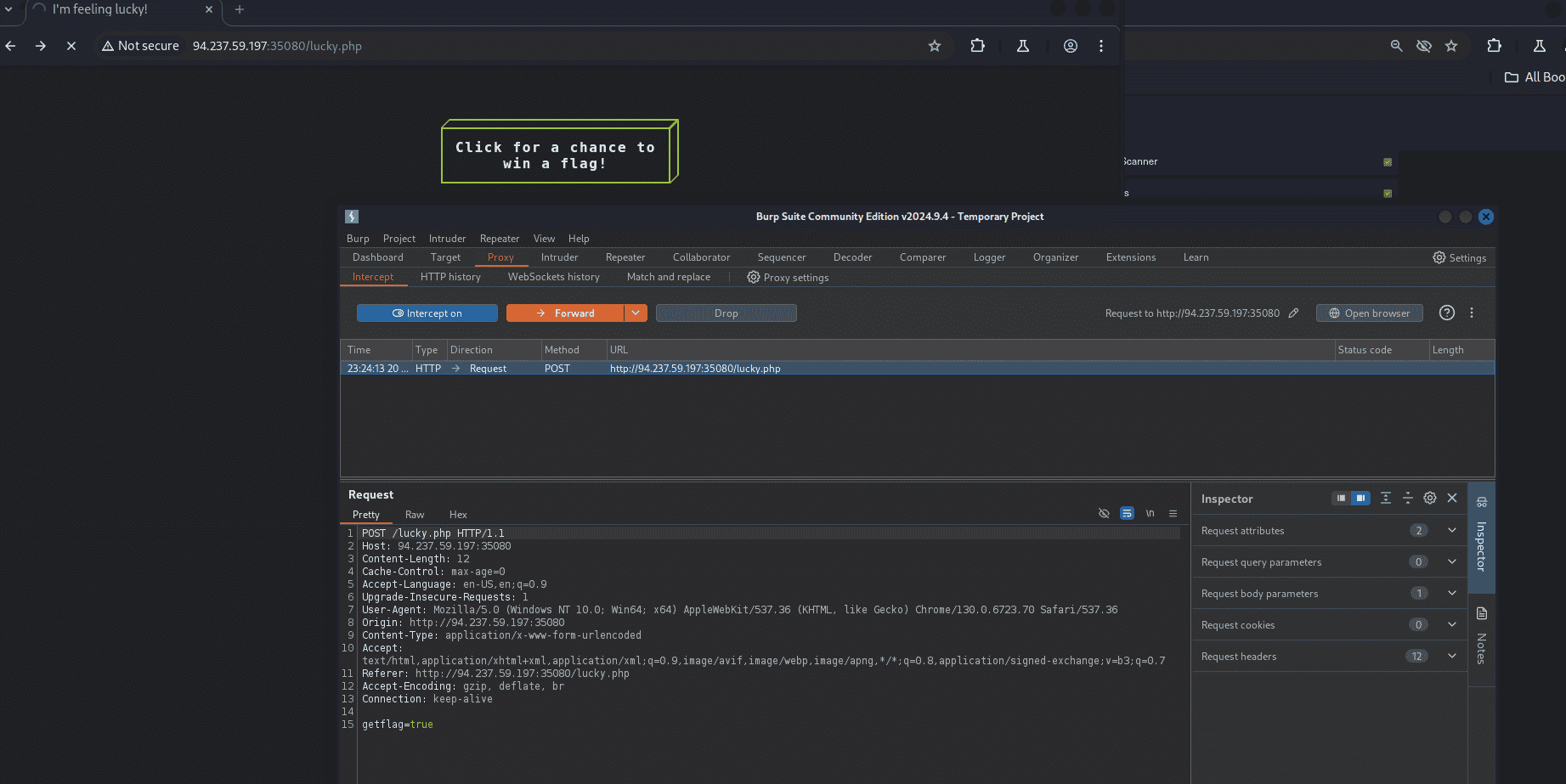Image resolution: width=1566 pixels, height=784 pixels.
Task: Open Proxy settings
Action: pos(788,278)
